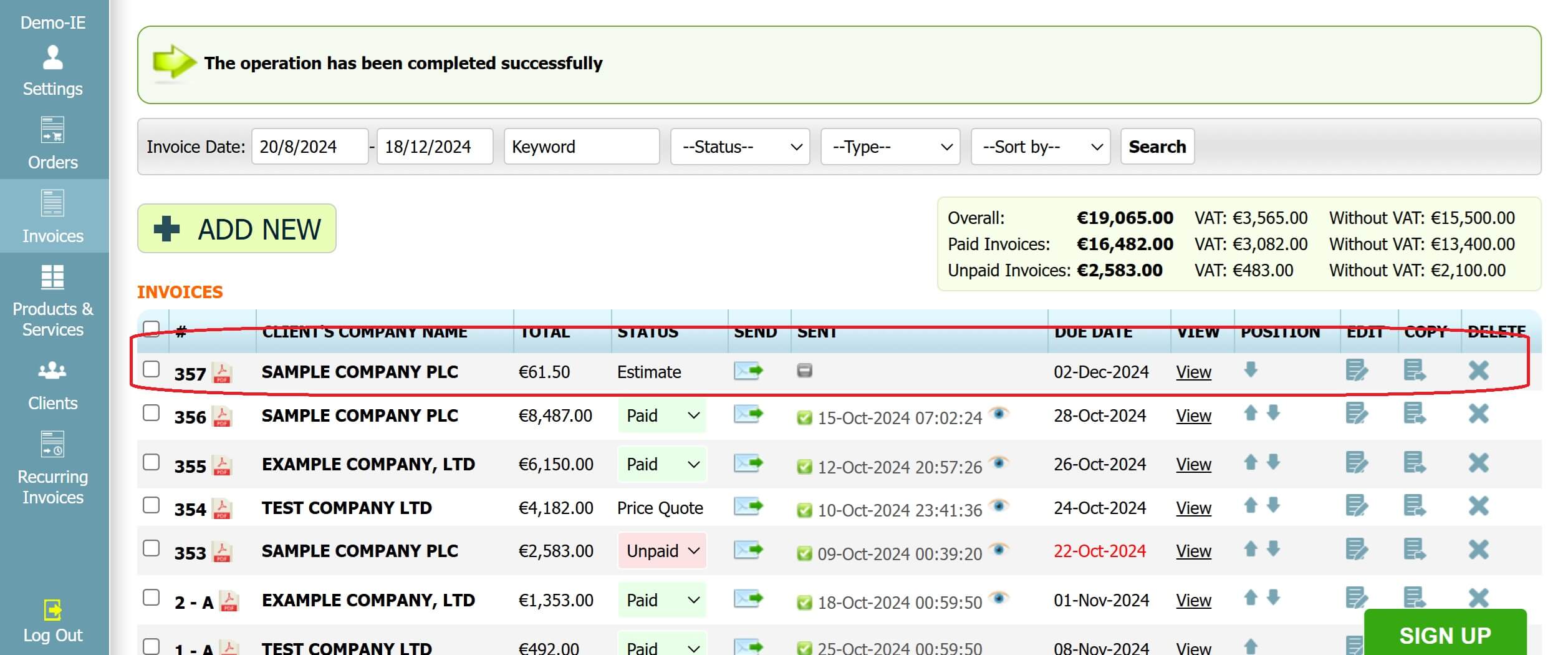Click edit icon for invoice 356
The image size is (1568, 655).
[1357, 413]
